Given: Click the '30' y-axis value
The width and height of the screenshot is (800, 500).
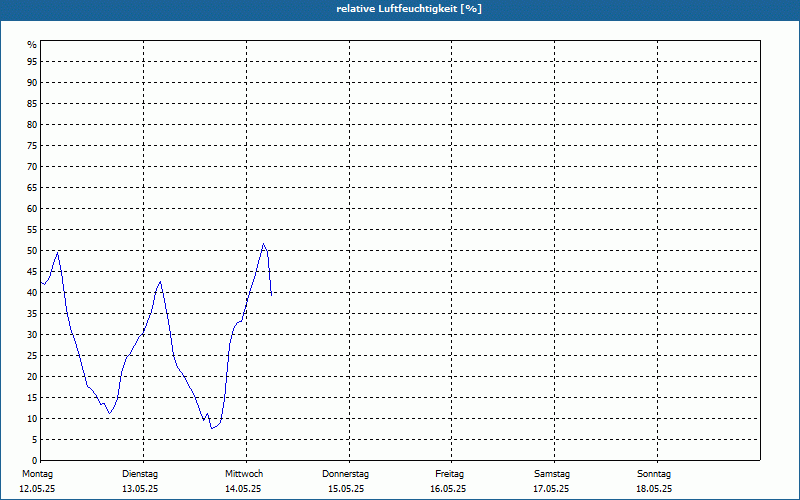Looking at the screenshot, I should 32,335.
